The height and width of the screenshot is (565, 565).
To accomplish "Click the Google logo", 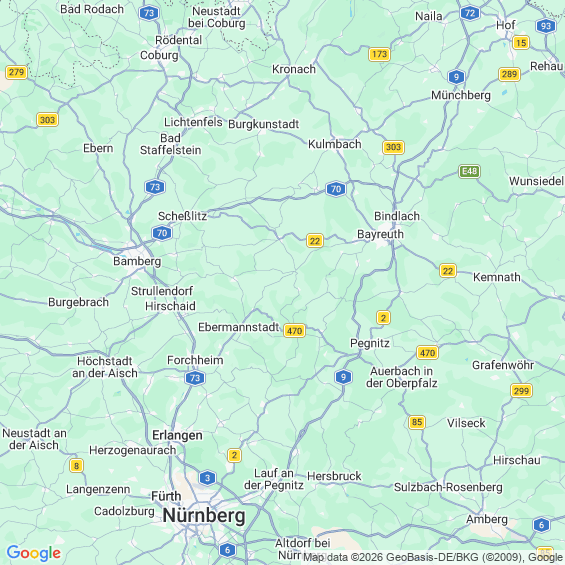I will (x=34, y=553).
